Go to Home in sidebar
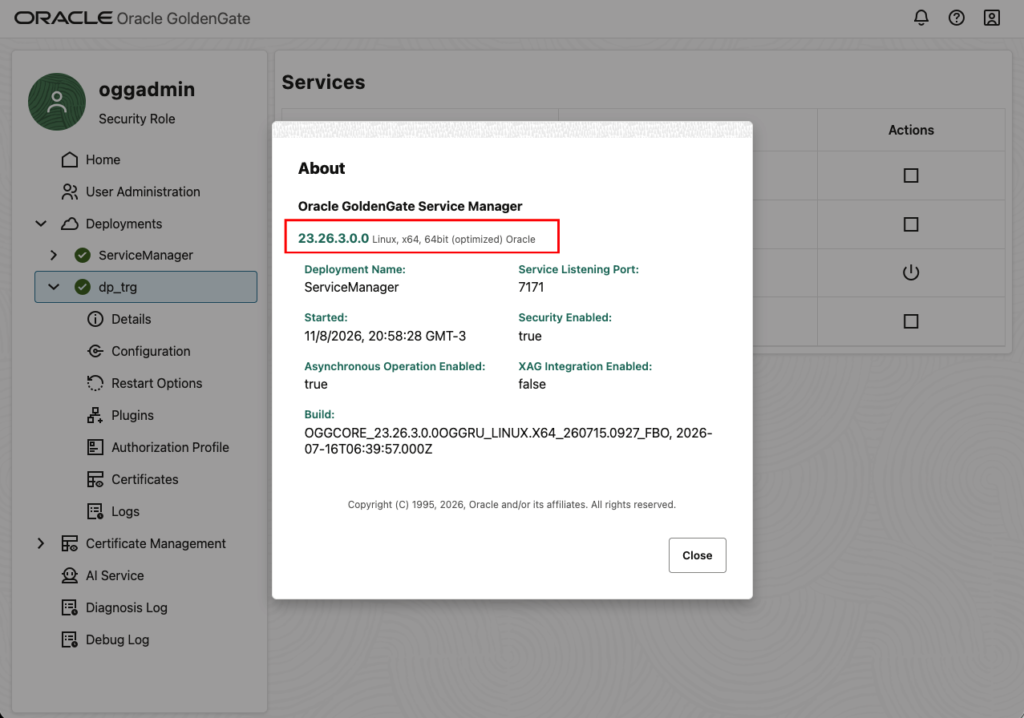Viewport: 1024px width, 718px height. [103, 159]
